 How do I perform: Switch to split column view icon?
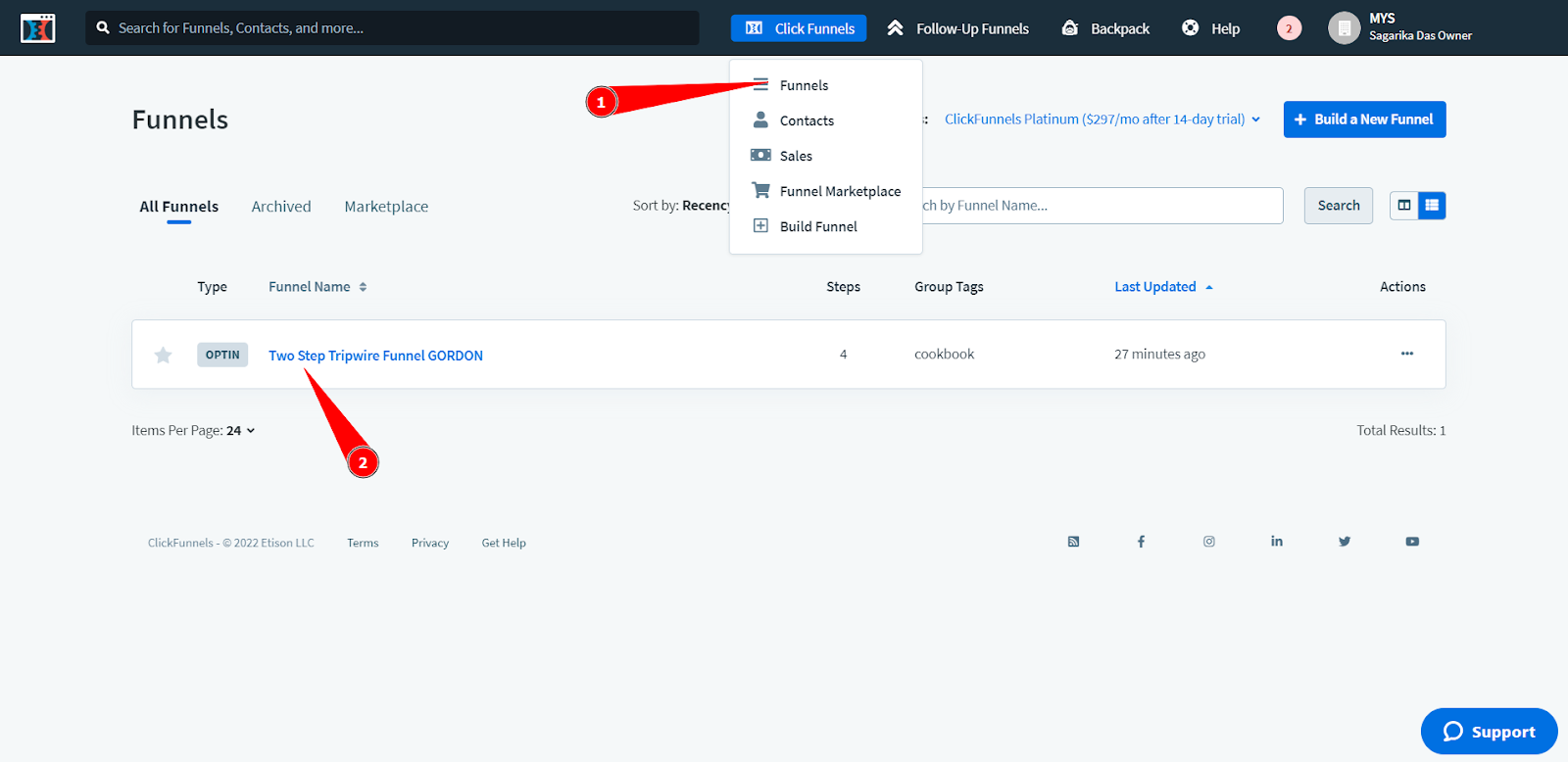click(1404, 205)
